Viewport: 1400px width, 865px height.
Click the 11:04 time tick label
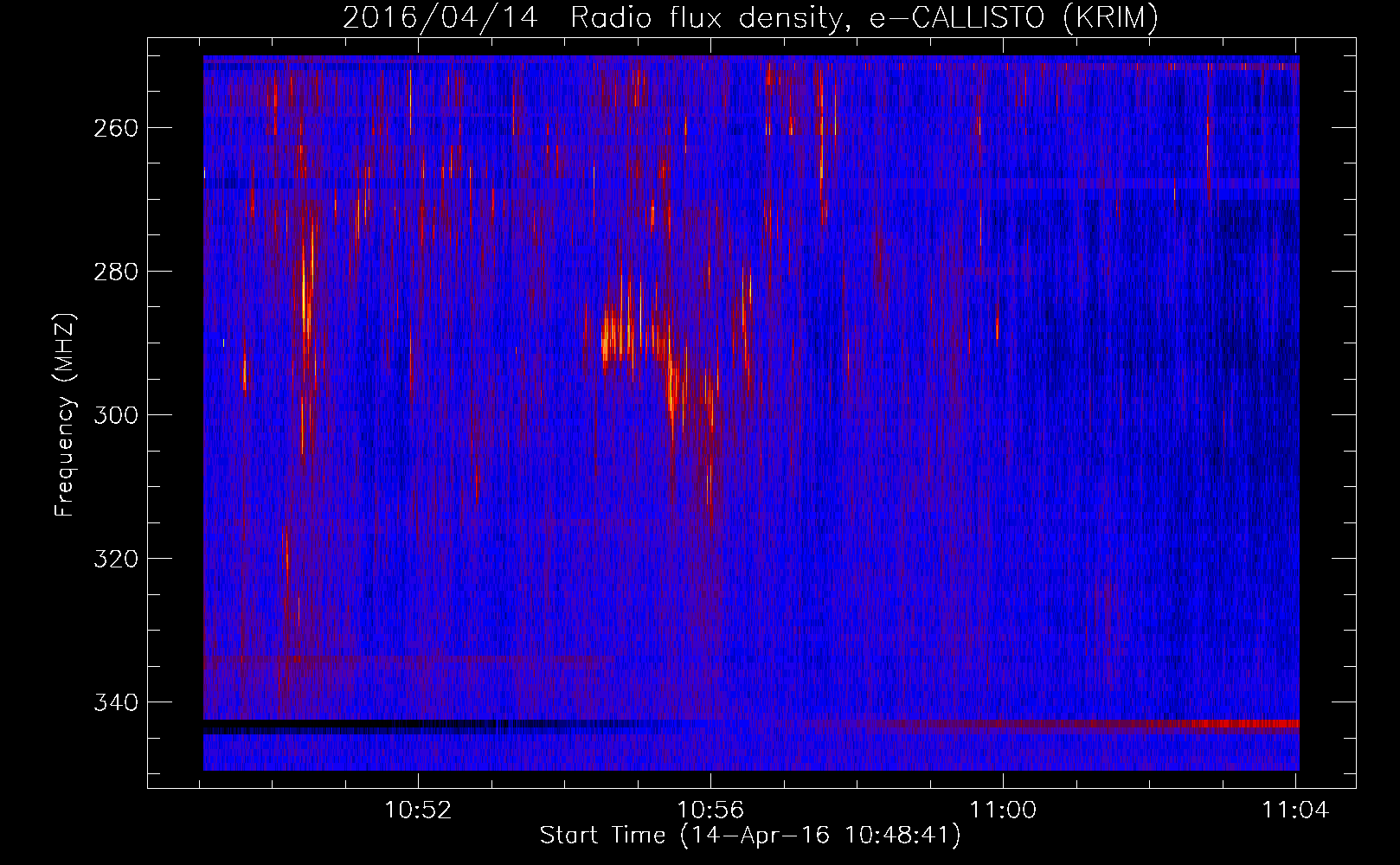[1295, 811]
